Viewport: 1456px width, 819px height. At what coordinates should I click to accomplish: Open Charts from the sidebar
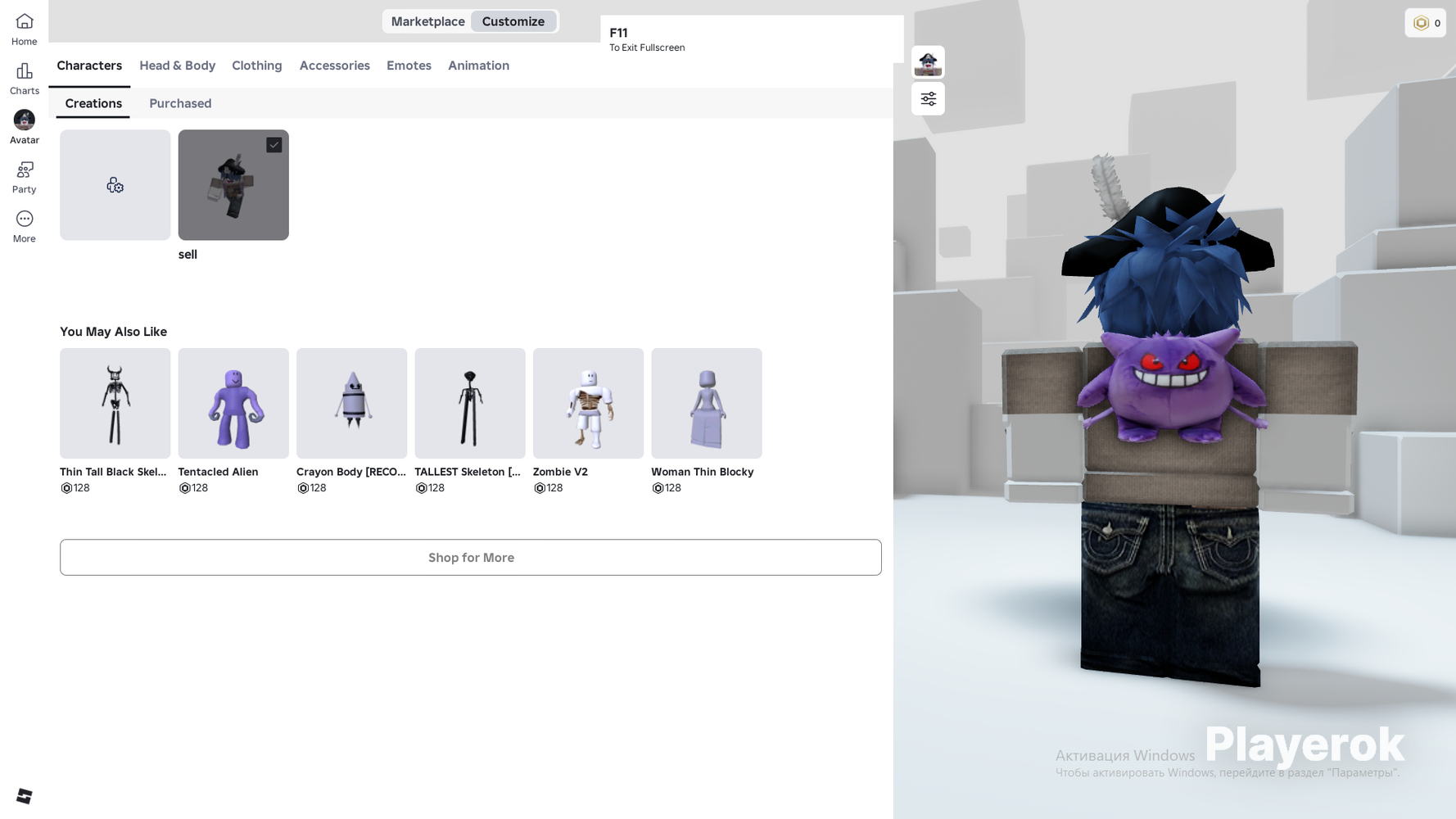[25, 79]
